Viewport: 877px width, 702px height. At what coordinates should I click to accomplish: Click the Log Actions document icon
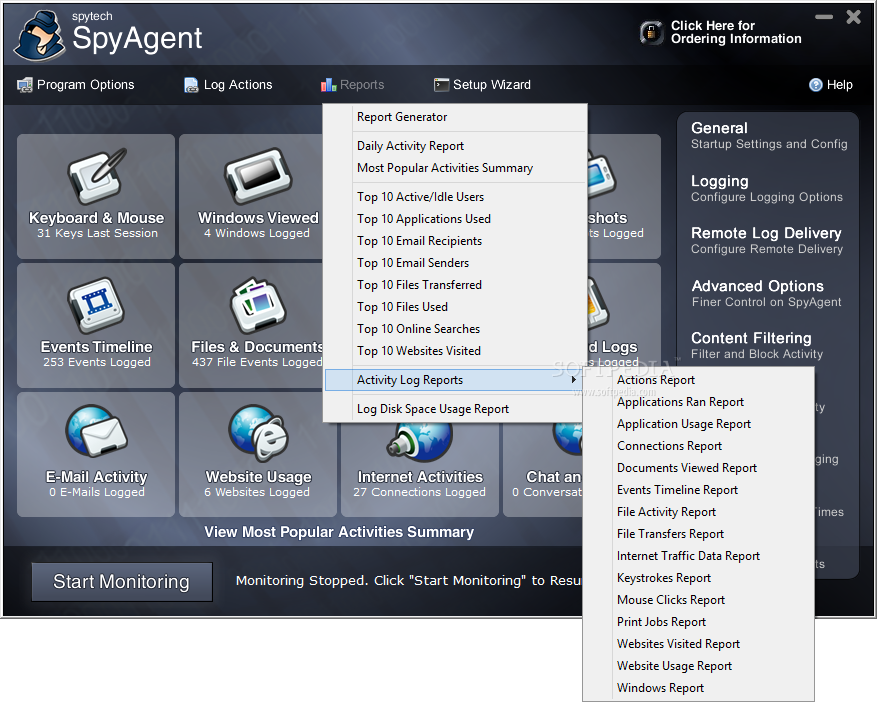coord(191,85)
